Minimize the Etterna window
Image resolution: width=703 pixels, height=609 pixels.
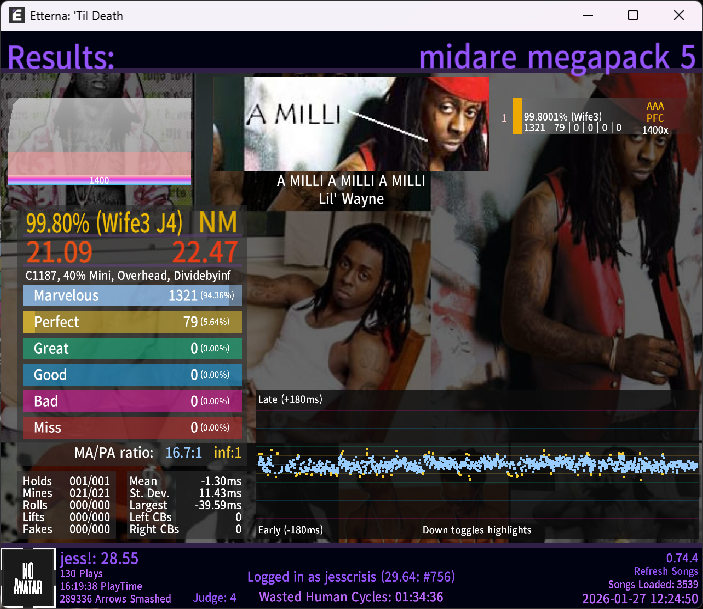pyautogui.click(x=587, y=16)
